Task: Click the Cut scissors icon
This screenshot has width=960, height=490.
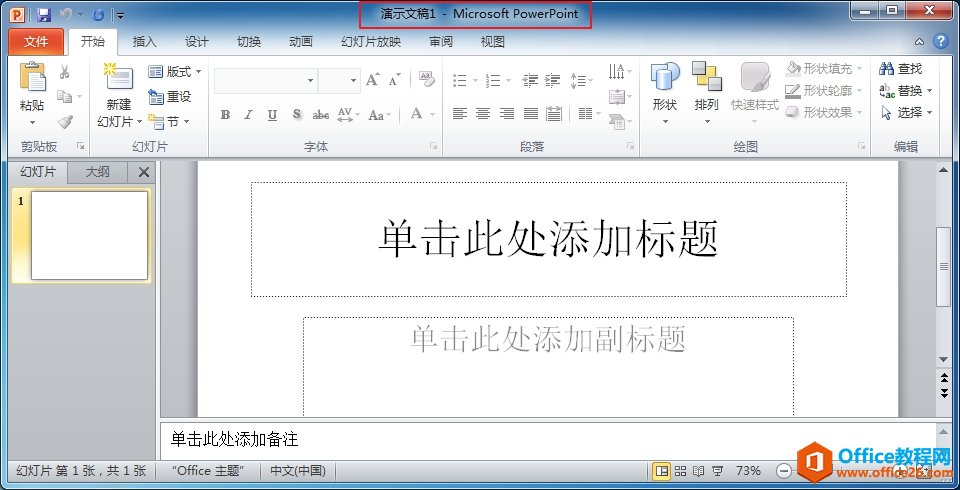Action: point(64,72)
